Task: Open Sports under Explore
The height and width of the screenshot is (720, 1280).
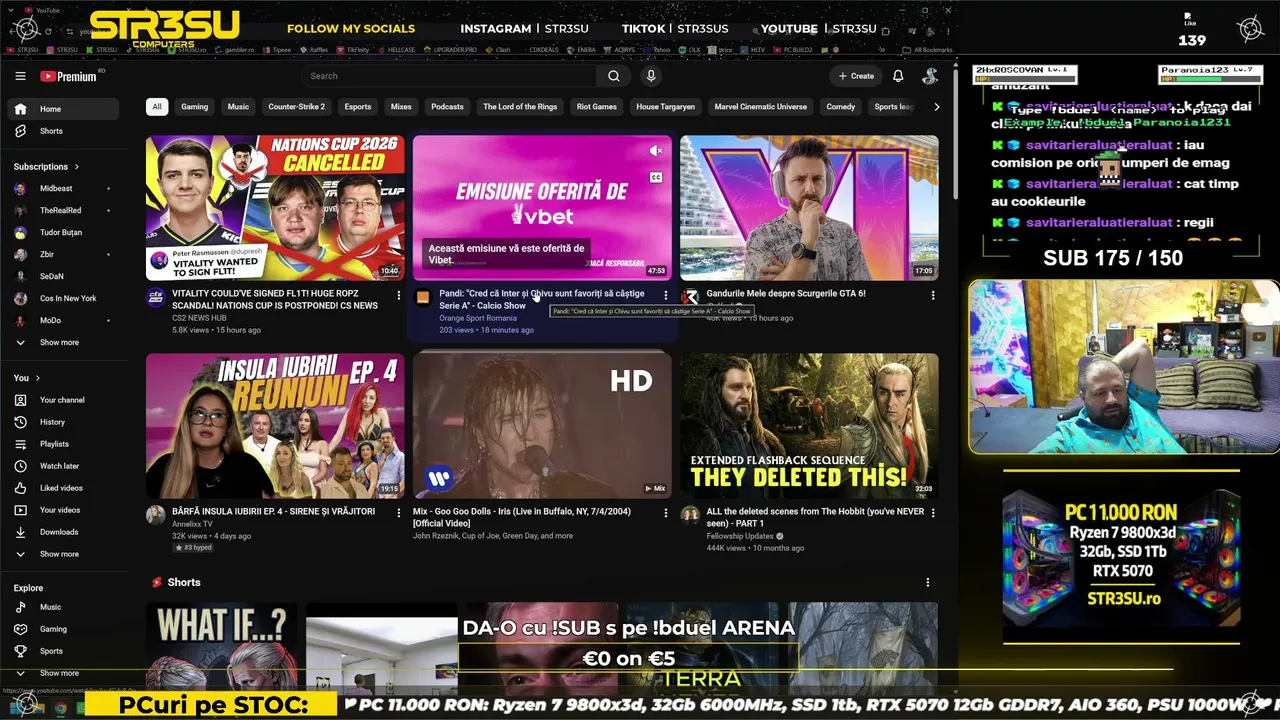Action: 64,651
